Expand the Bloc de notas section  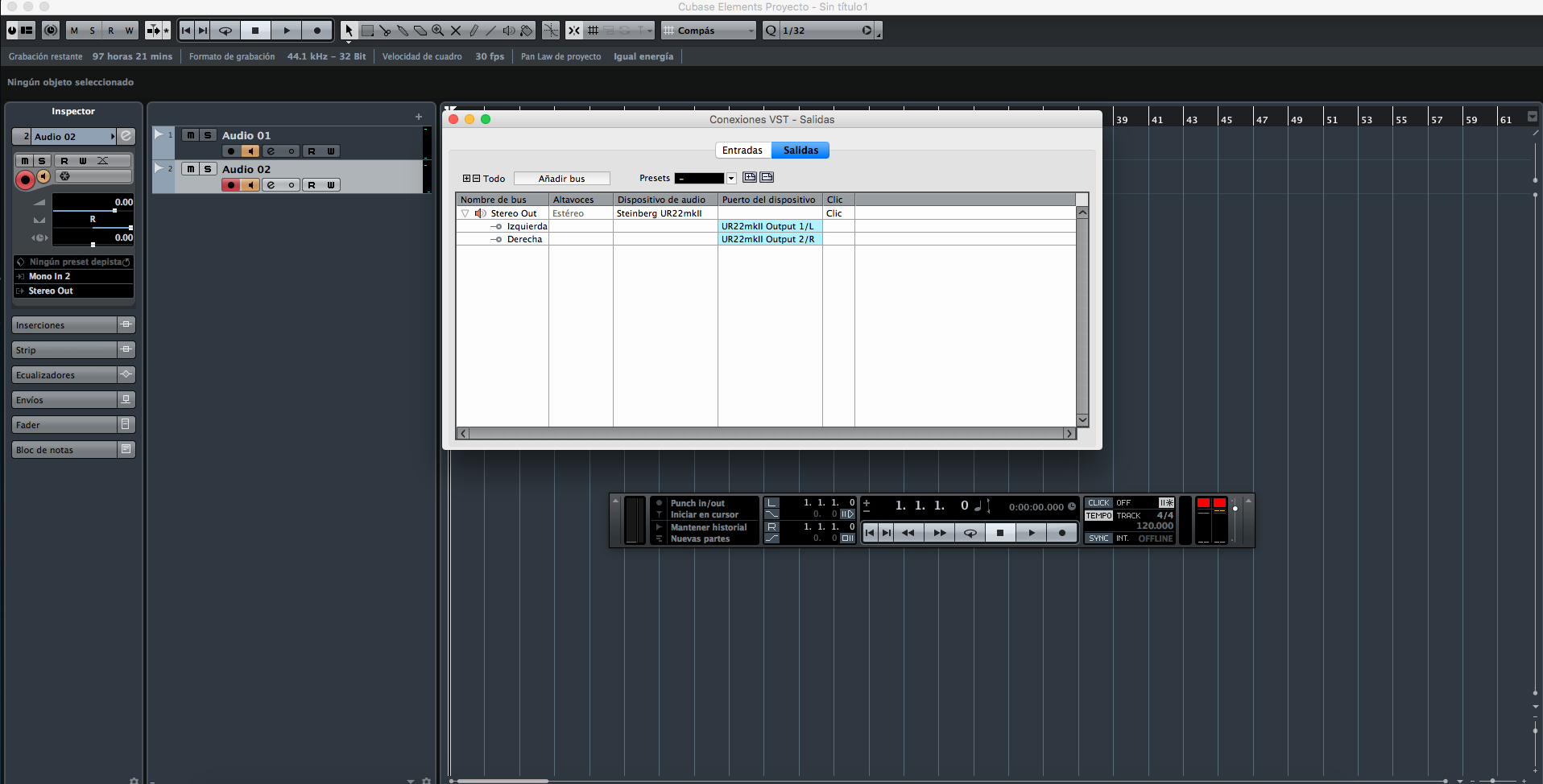(73, 450)
